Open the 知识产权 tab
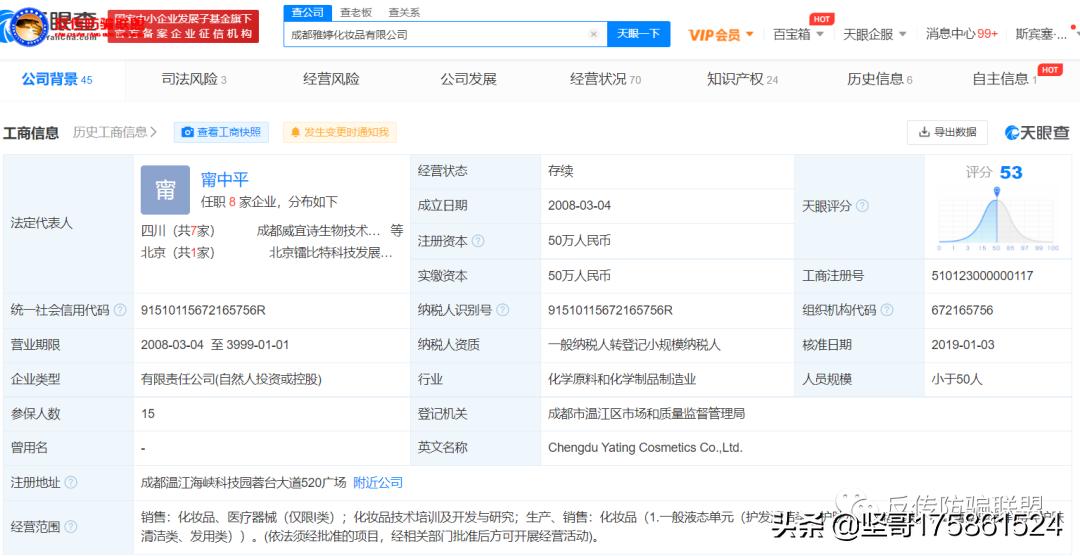 (742, 79)
